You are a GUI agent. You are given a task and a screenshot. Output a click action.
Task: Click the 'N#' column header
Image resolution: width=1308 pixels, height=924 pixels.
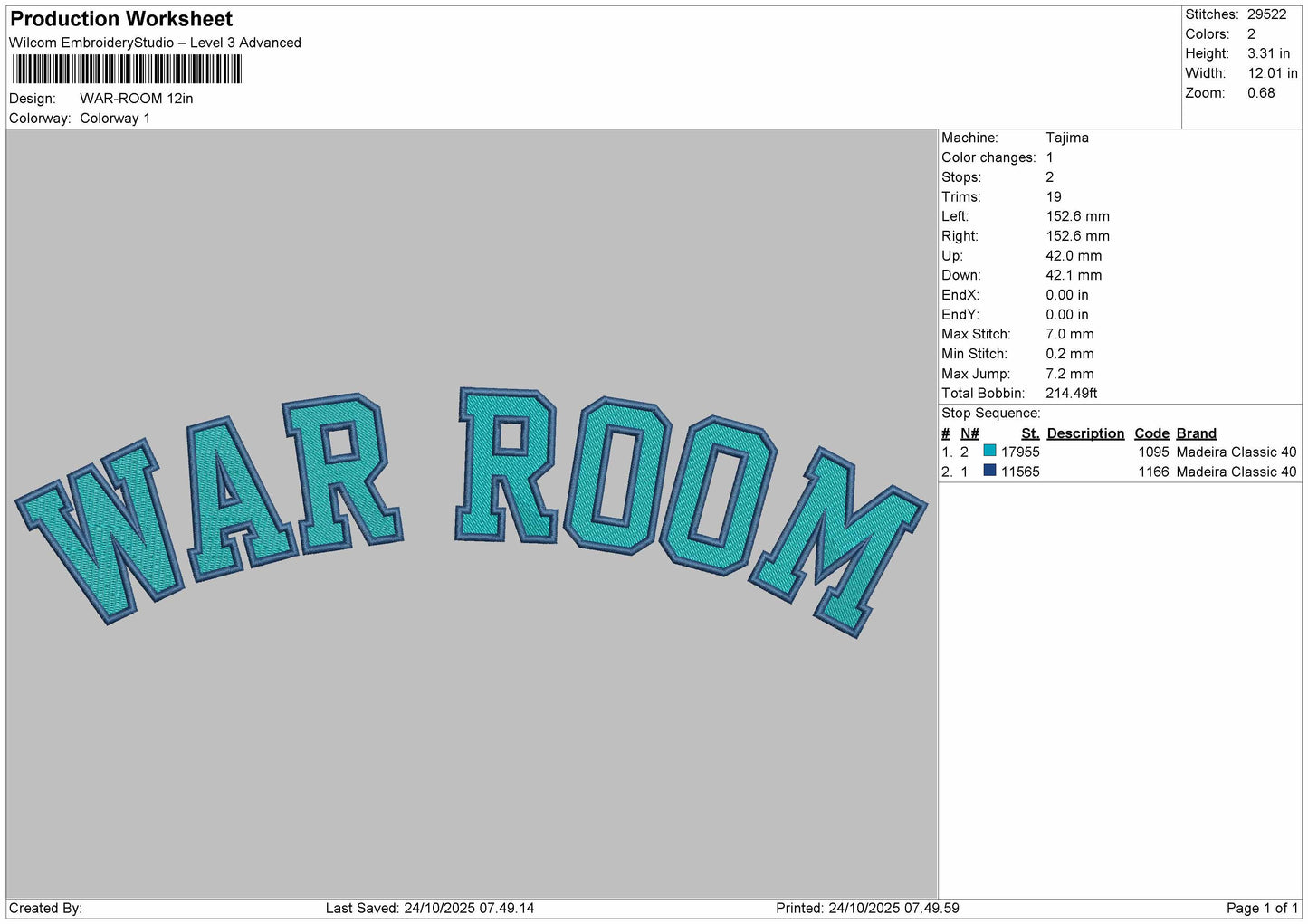coord(969,433)
